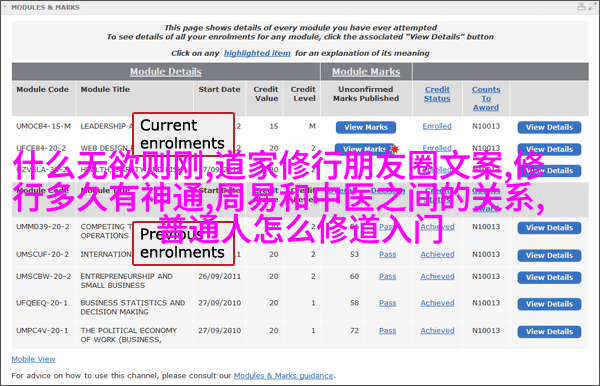
Task: Click the Enrolled status for UFCE84-20-2
Action: click(x=437, y=148)
